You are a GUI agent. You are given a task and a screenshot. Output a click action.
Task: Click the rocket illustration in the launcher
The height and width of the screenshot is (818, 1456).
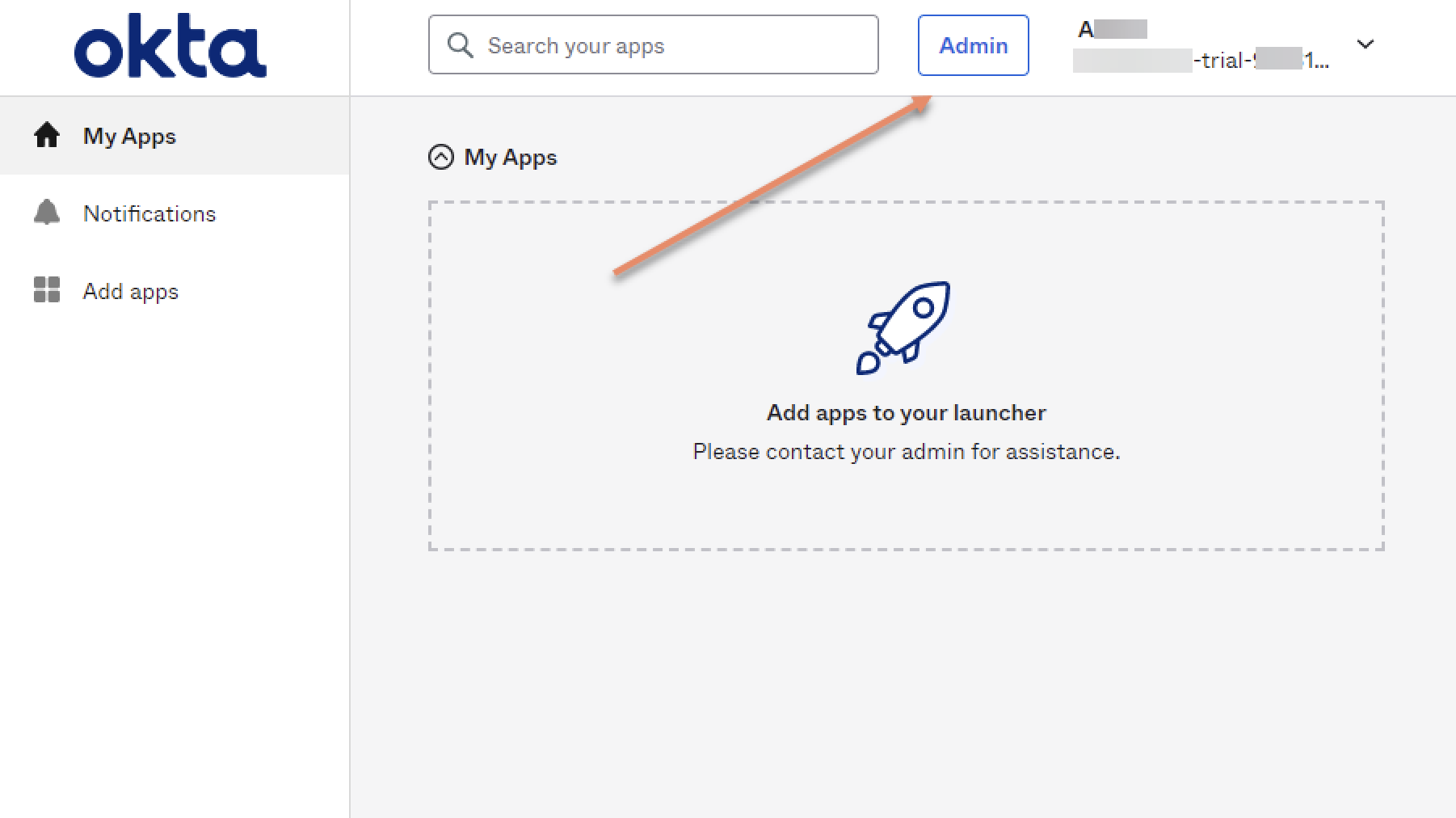coord(904,327)
